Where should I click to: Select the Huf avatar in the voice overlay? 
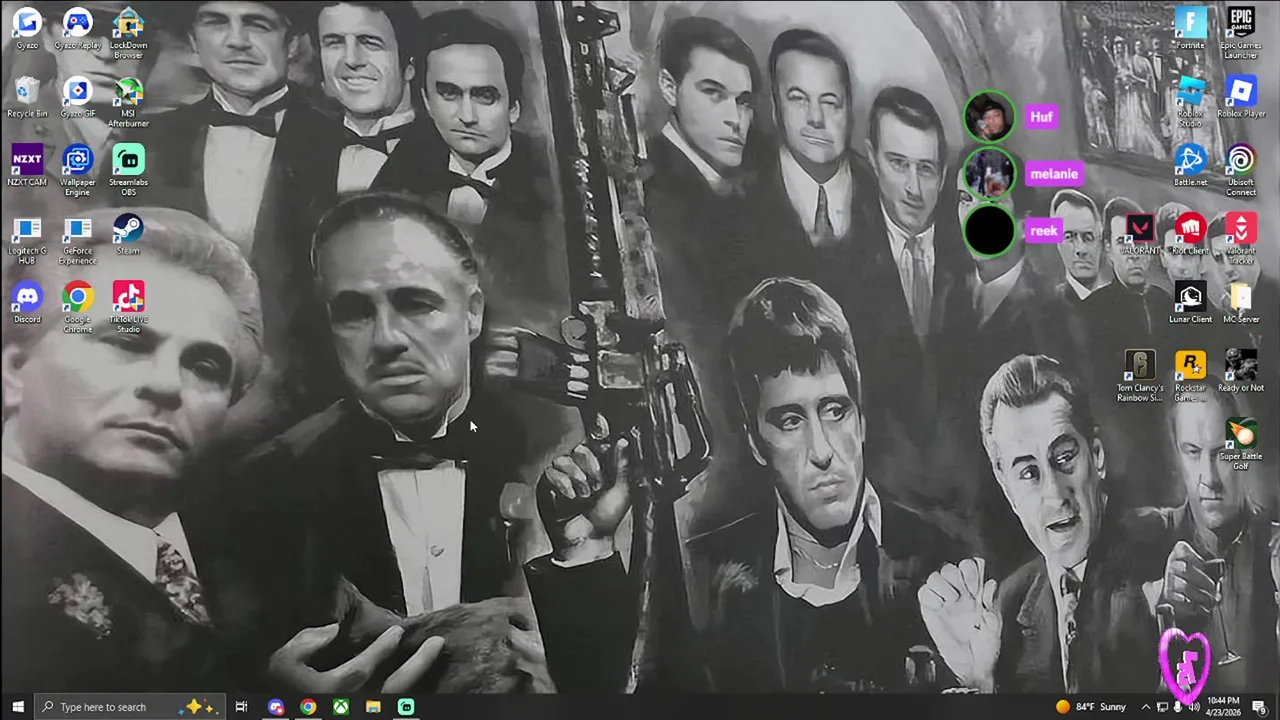click(x=989, y=117)
